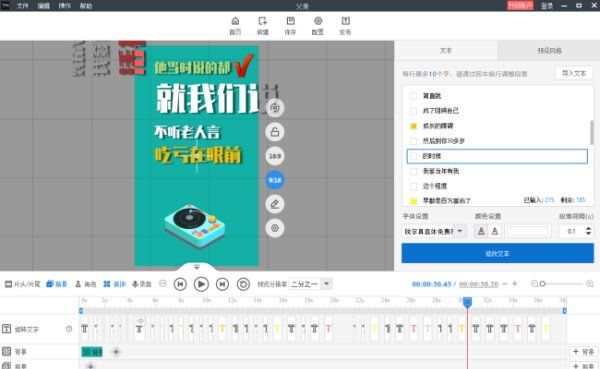600x369 pixels.
Task: Click the pencil edit canvas icon
Action: pyautogui.click(x=275, y=204)
